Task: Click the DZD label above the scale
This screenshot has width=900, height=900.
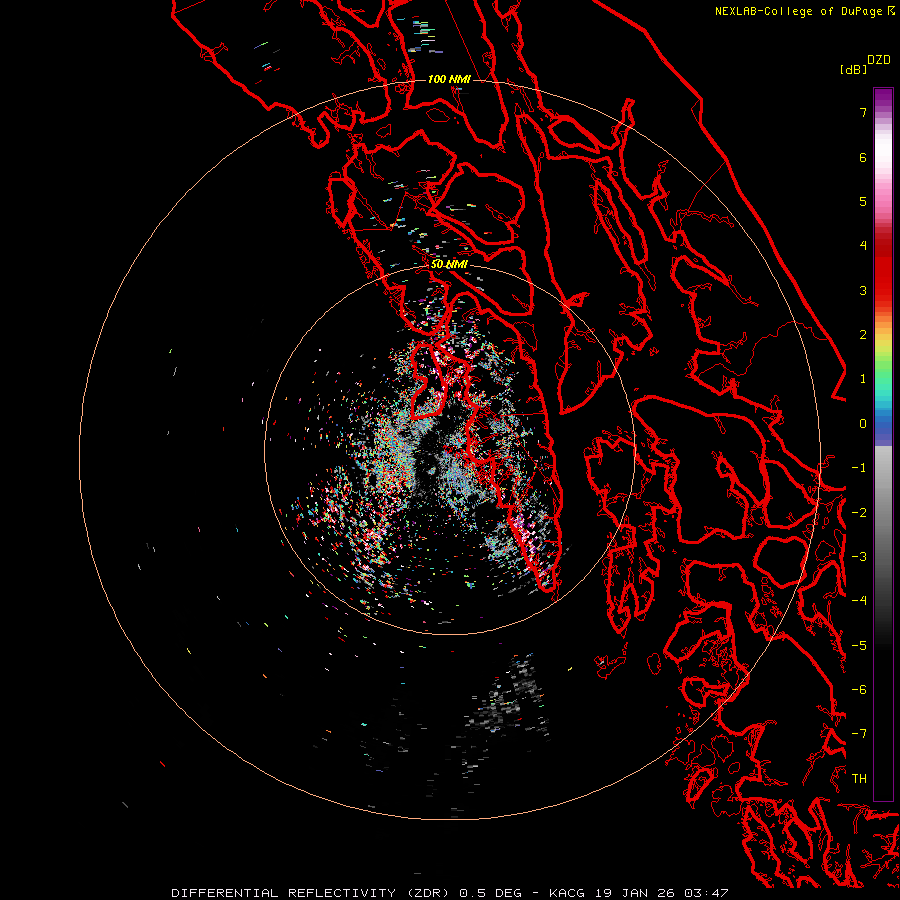Action: (879, 60)
